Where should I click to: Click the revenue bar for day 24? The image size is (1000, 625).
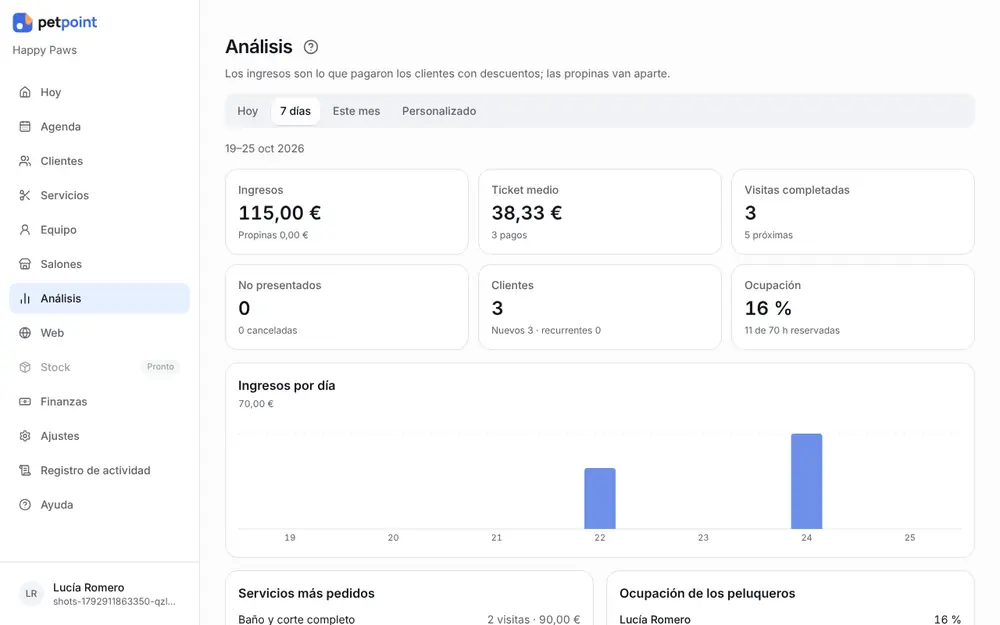click(806, 481)
